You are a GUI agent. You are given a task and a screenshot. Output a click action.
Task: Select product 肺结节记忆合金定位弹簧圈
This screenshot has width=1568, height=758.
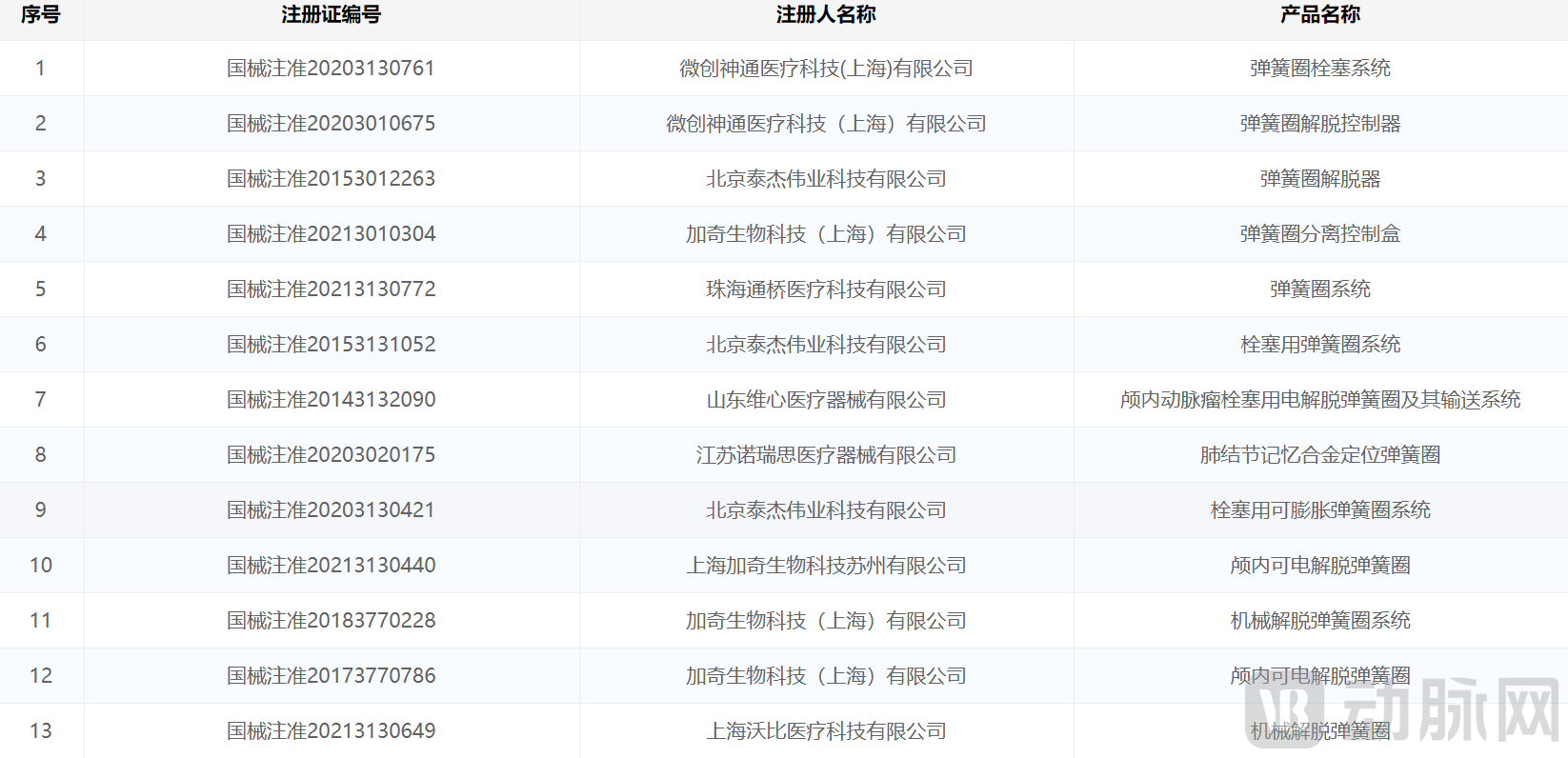1319,455
